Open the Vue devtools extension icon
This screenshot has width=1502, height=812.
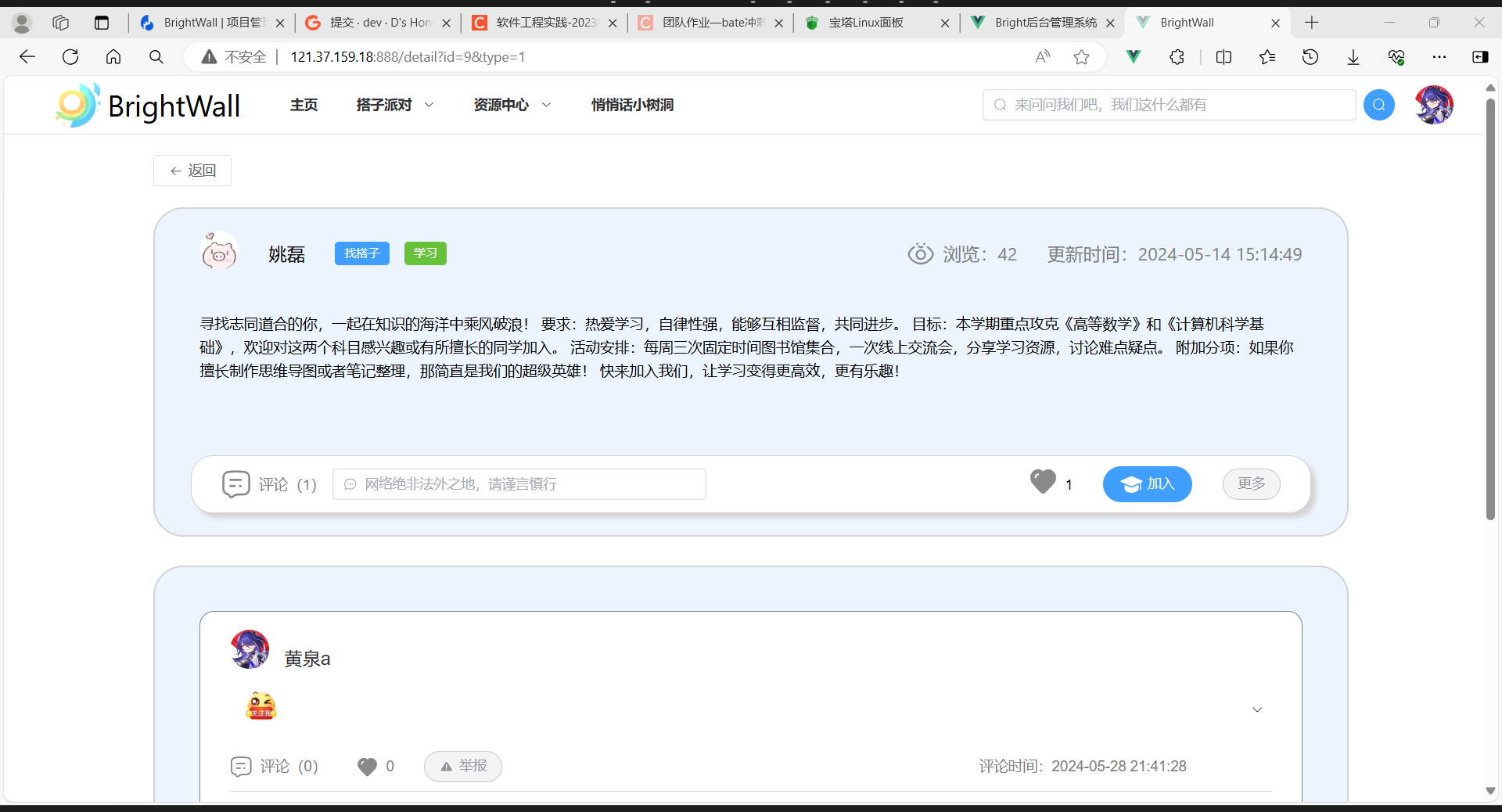click(1134, 56)
